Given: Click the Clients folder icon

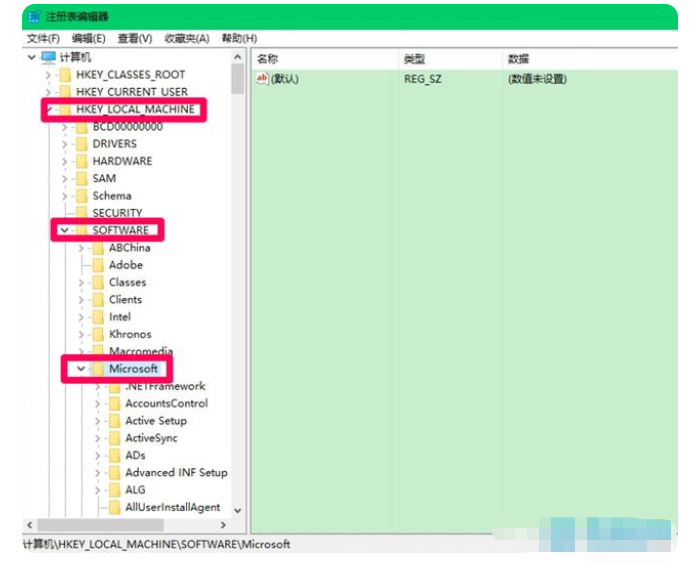Looking at the screenshot, I should pyautogui.click(x=98, y=300).
